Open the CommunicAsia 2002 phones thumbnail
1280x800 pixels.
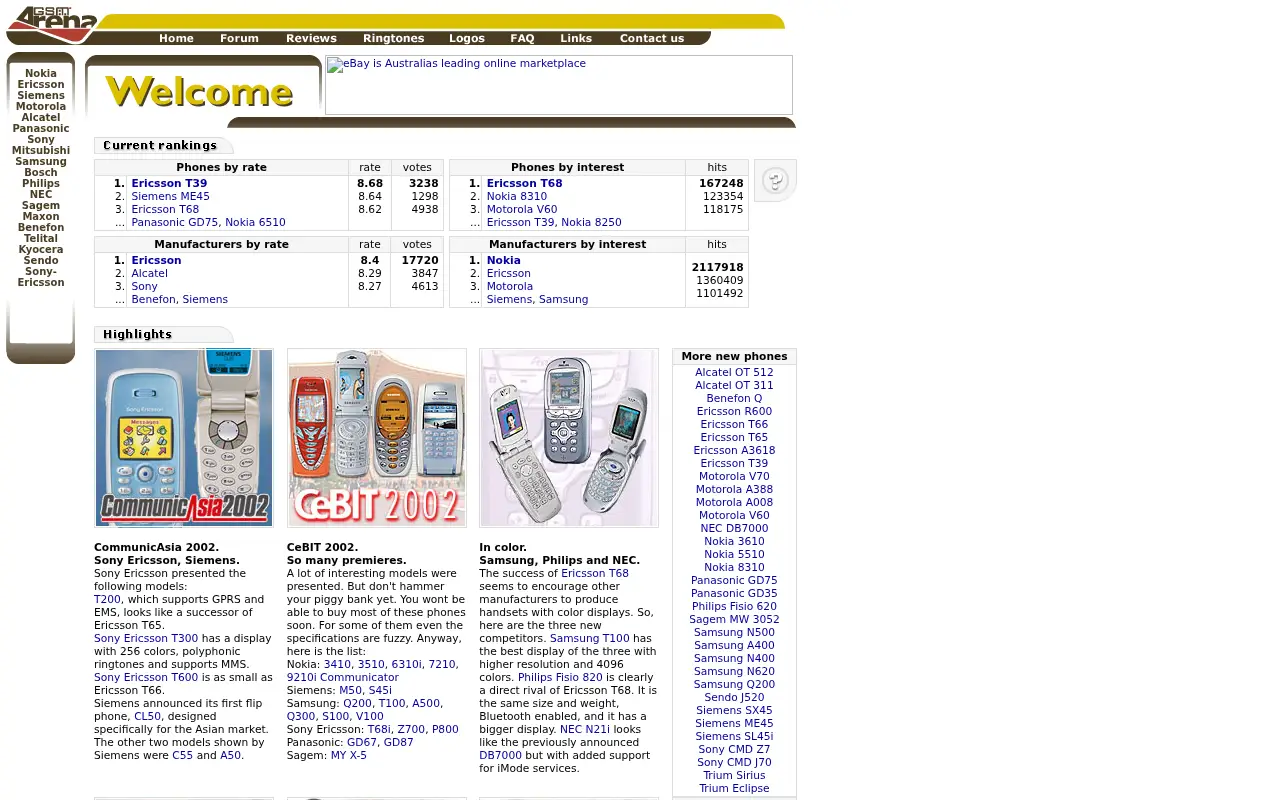click(184, 438)
